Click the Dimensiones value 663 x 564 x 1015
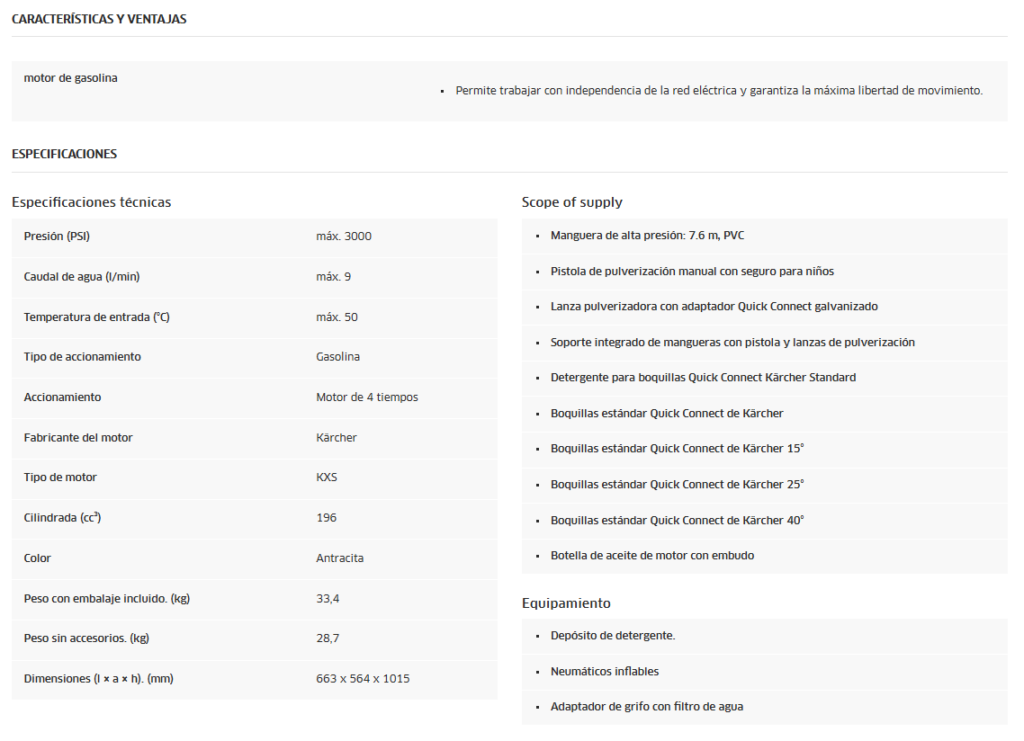 [362, 678]
